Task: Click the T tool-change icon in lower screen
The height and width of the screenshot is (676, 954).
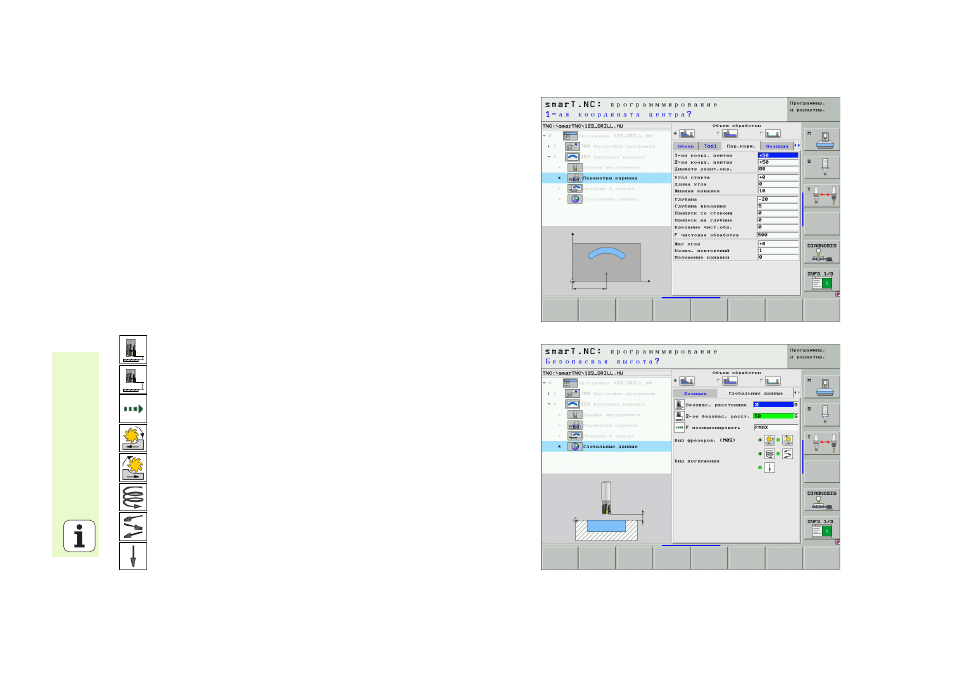Action: coord(821,442)
